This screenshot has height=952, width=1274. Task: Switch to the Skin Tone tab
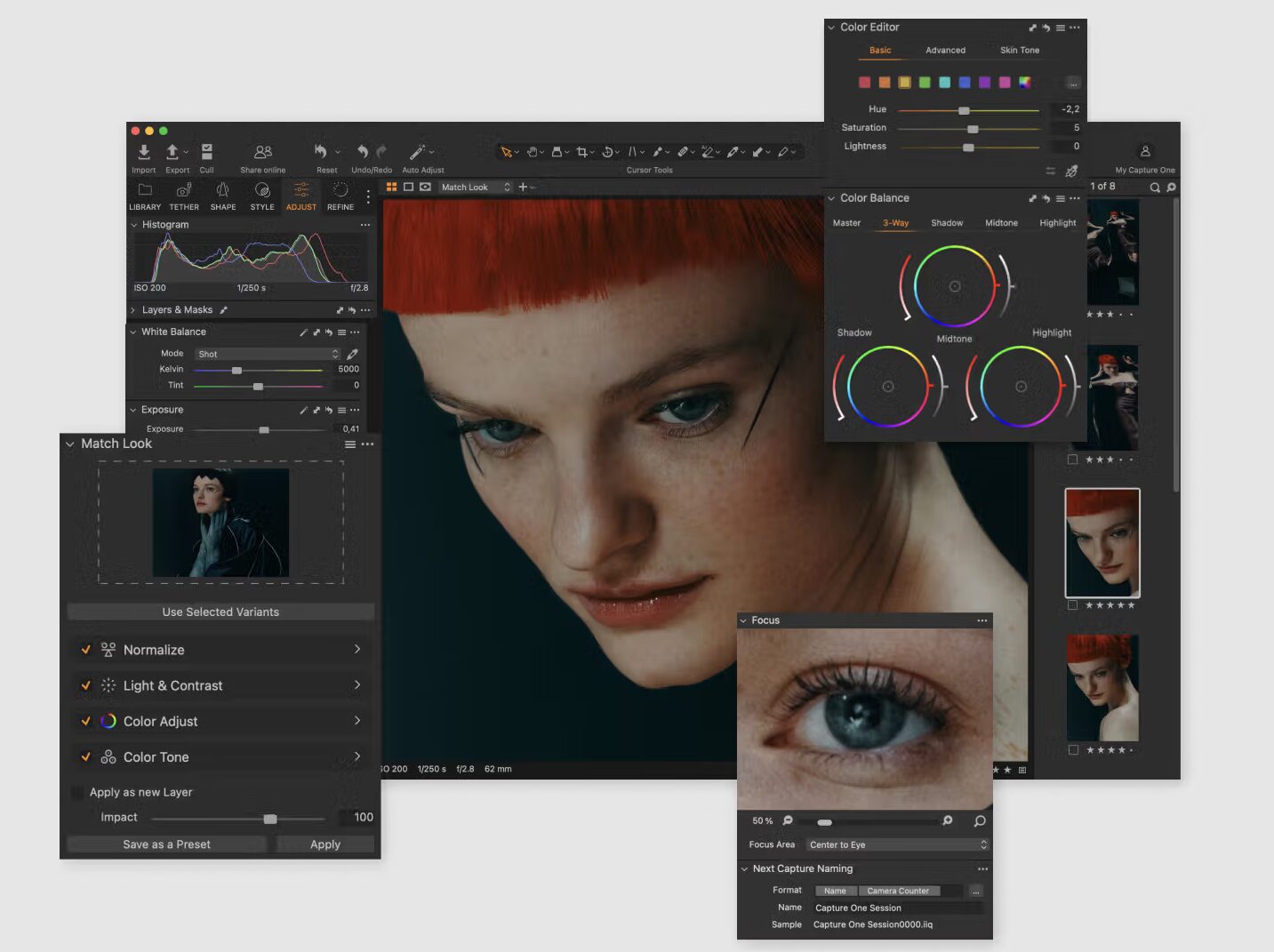pos(1019,51)
